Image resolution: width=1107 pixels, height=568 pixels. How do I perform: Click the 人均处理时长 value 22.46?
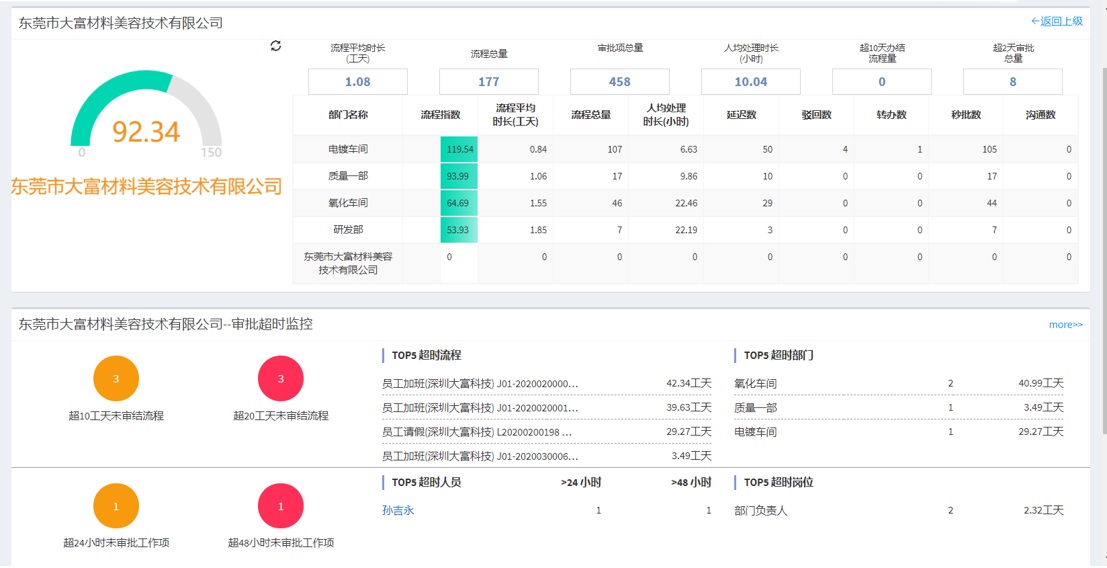pyautogui.click(x=686, y=203)
